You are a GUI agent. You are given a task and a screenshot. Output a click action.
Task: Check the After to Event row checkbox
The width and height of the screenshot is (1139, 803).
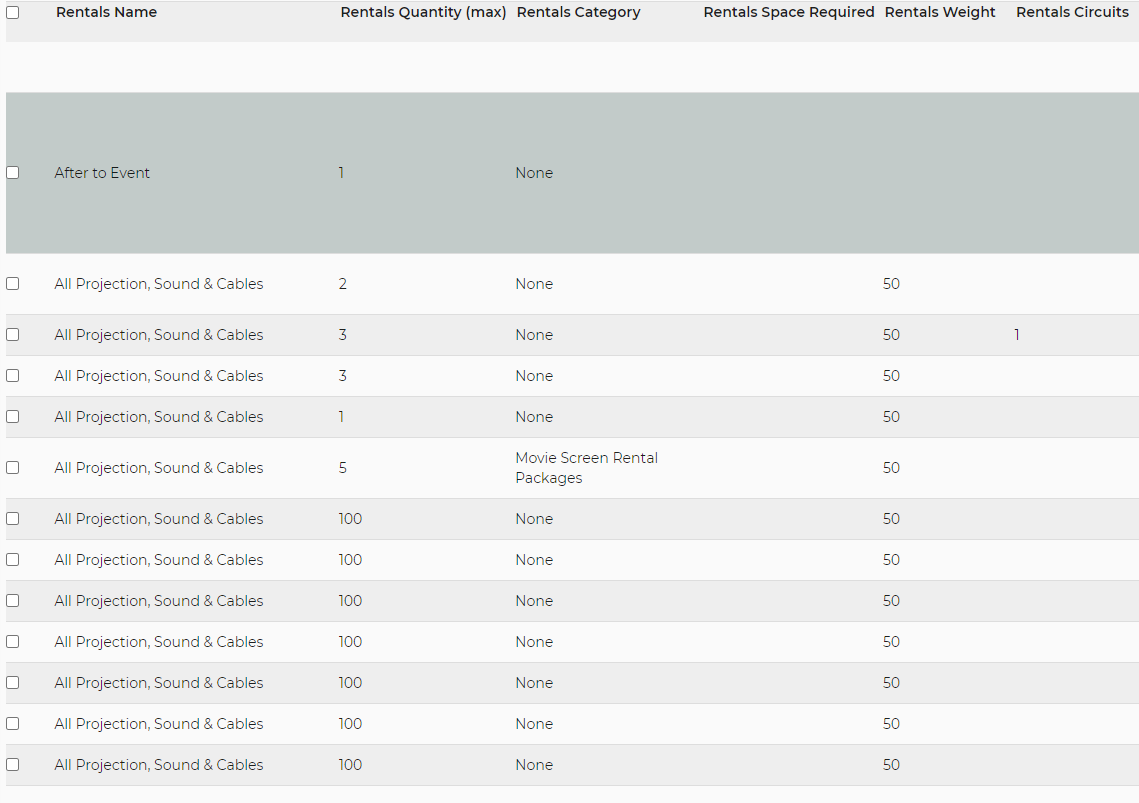[12, 173]
